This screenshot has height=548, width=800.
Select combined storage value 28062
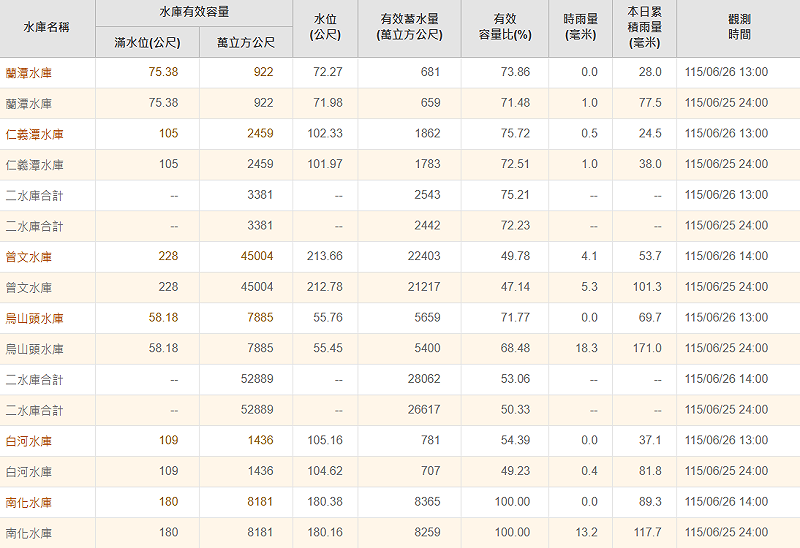click(424, 379)
